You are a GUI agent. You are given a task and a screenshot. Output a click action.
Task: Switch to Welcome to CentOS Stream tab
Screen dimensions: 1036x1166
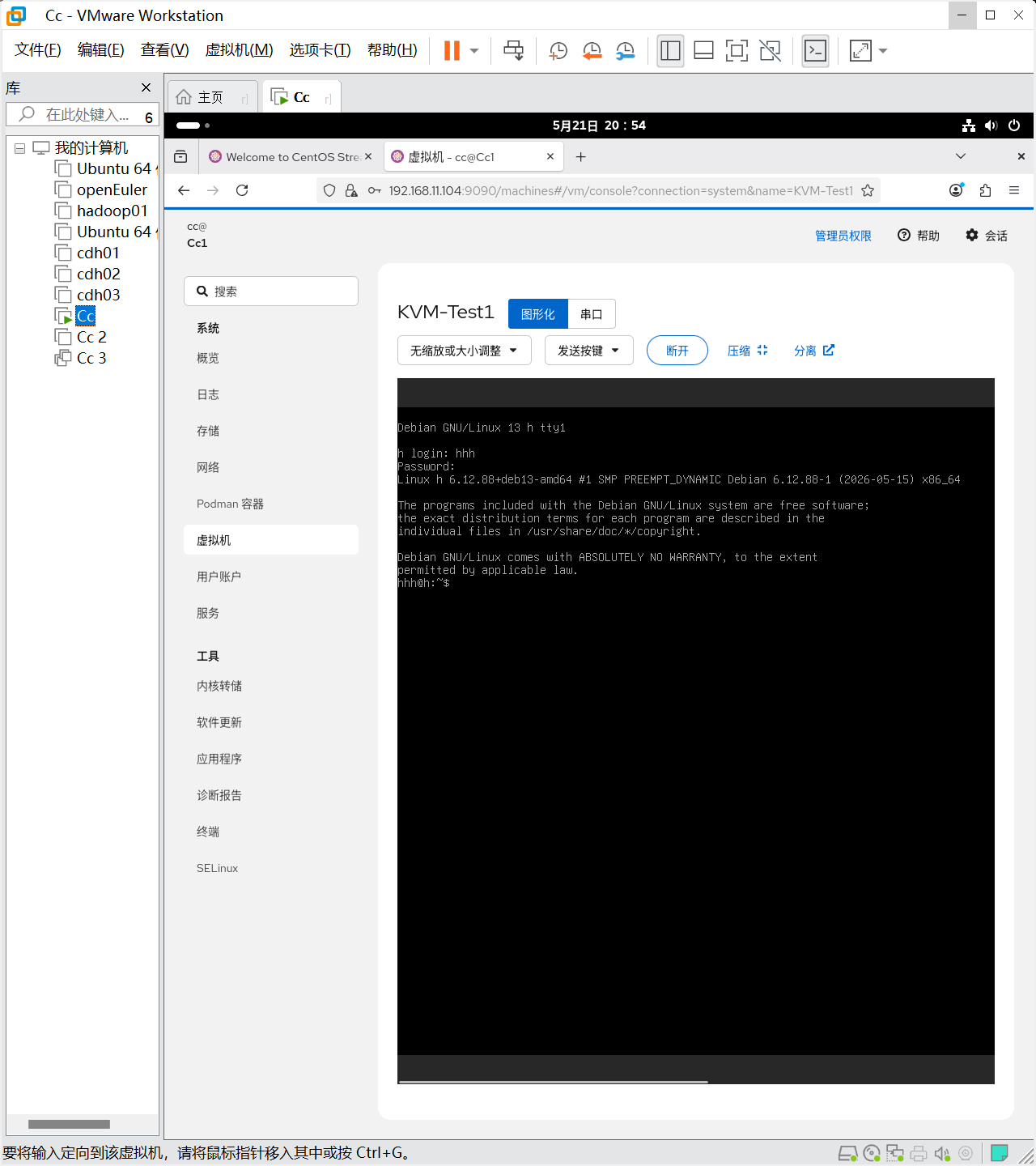point(290,157)
